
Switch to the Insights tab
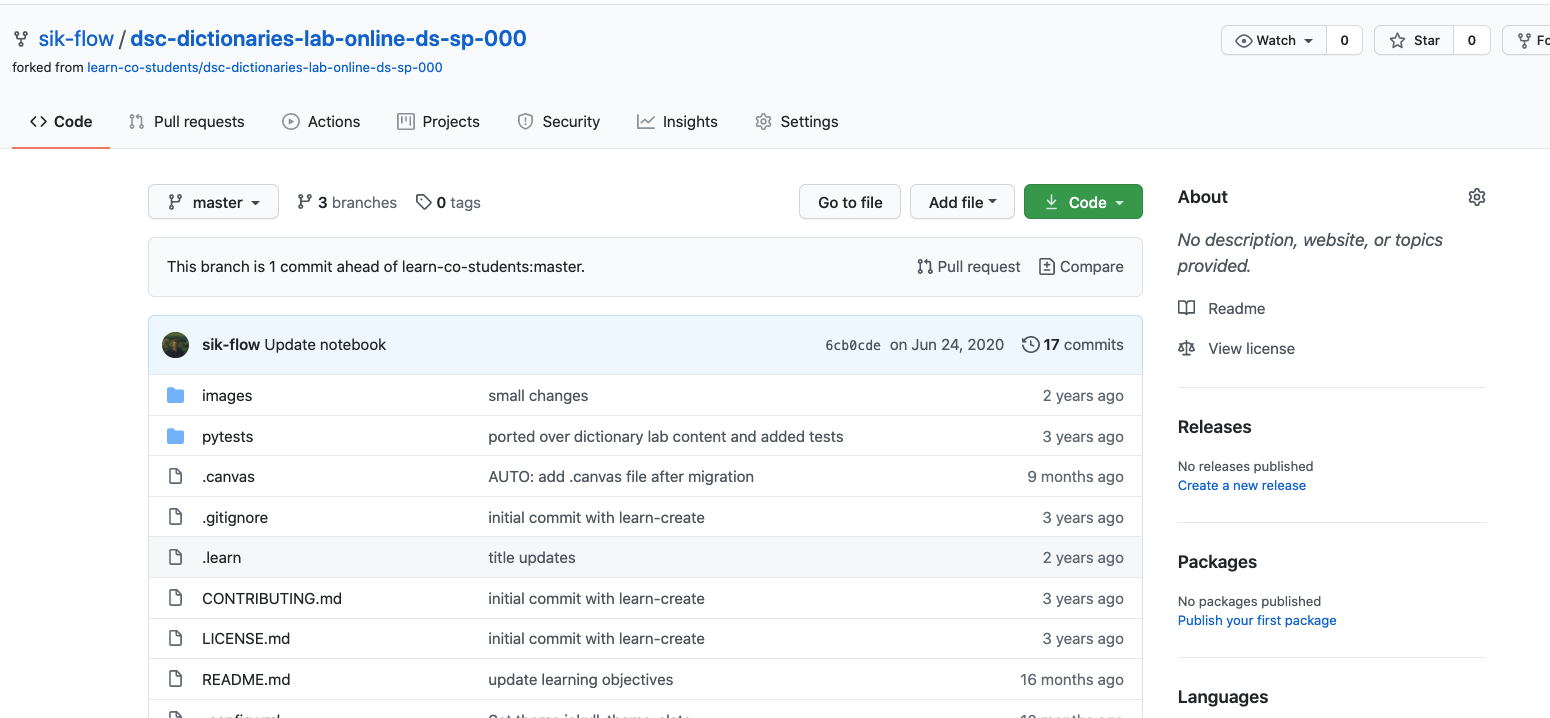point(677,122)
